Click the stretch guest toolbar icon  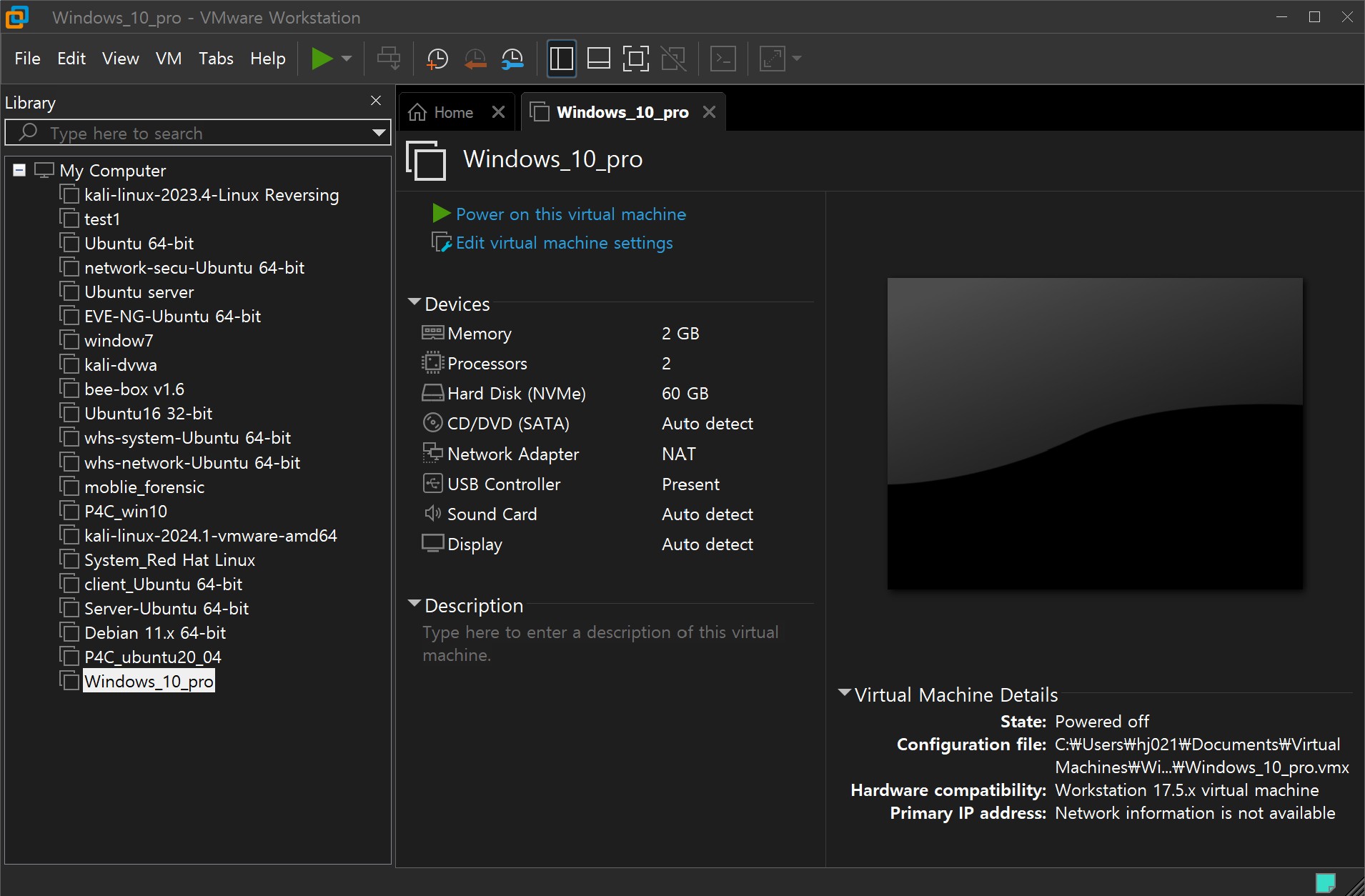tap(773, 59)
